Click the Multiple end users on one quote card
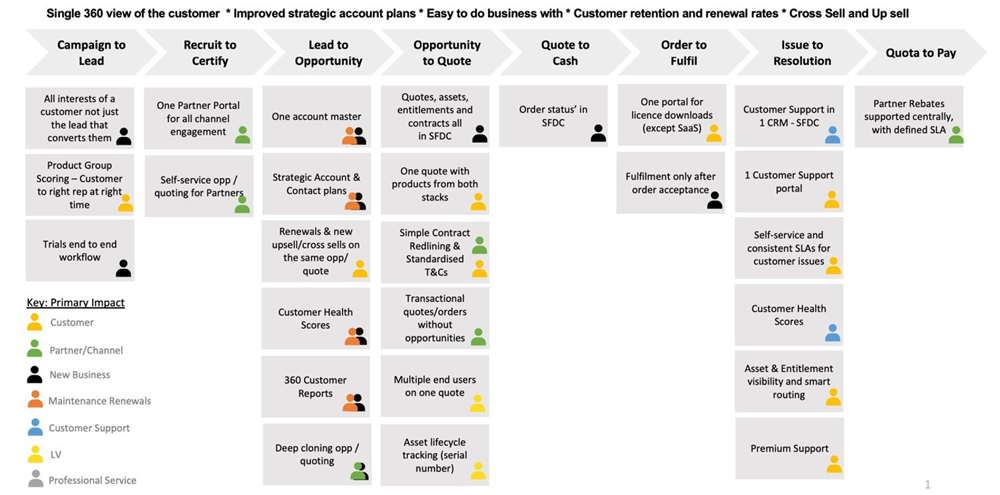Screen dimensions: 1000x495 click(x=435, y=387)
